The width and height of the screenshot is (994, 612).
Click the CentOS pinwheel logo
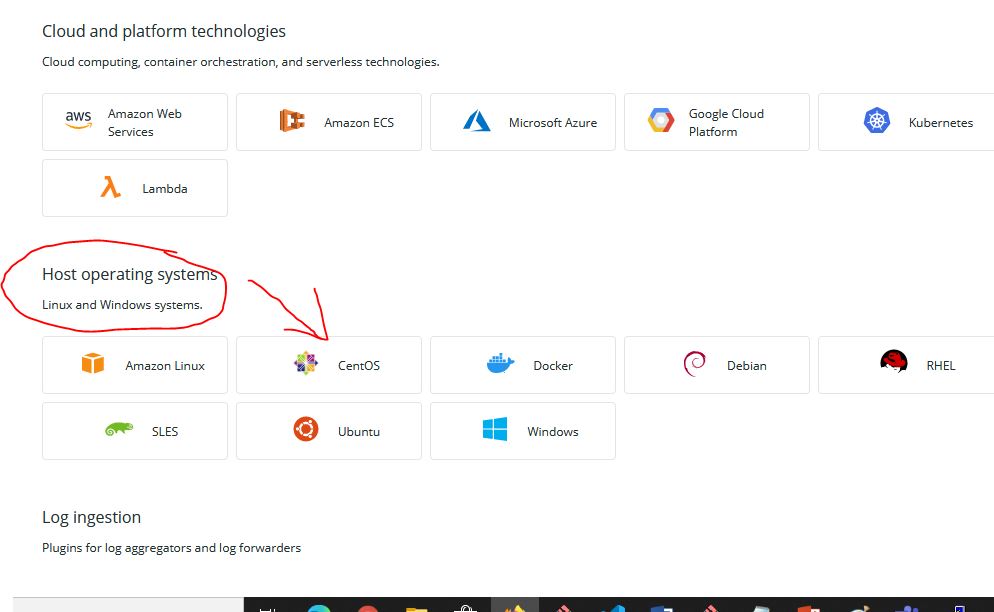click(x=305, y=364)
